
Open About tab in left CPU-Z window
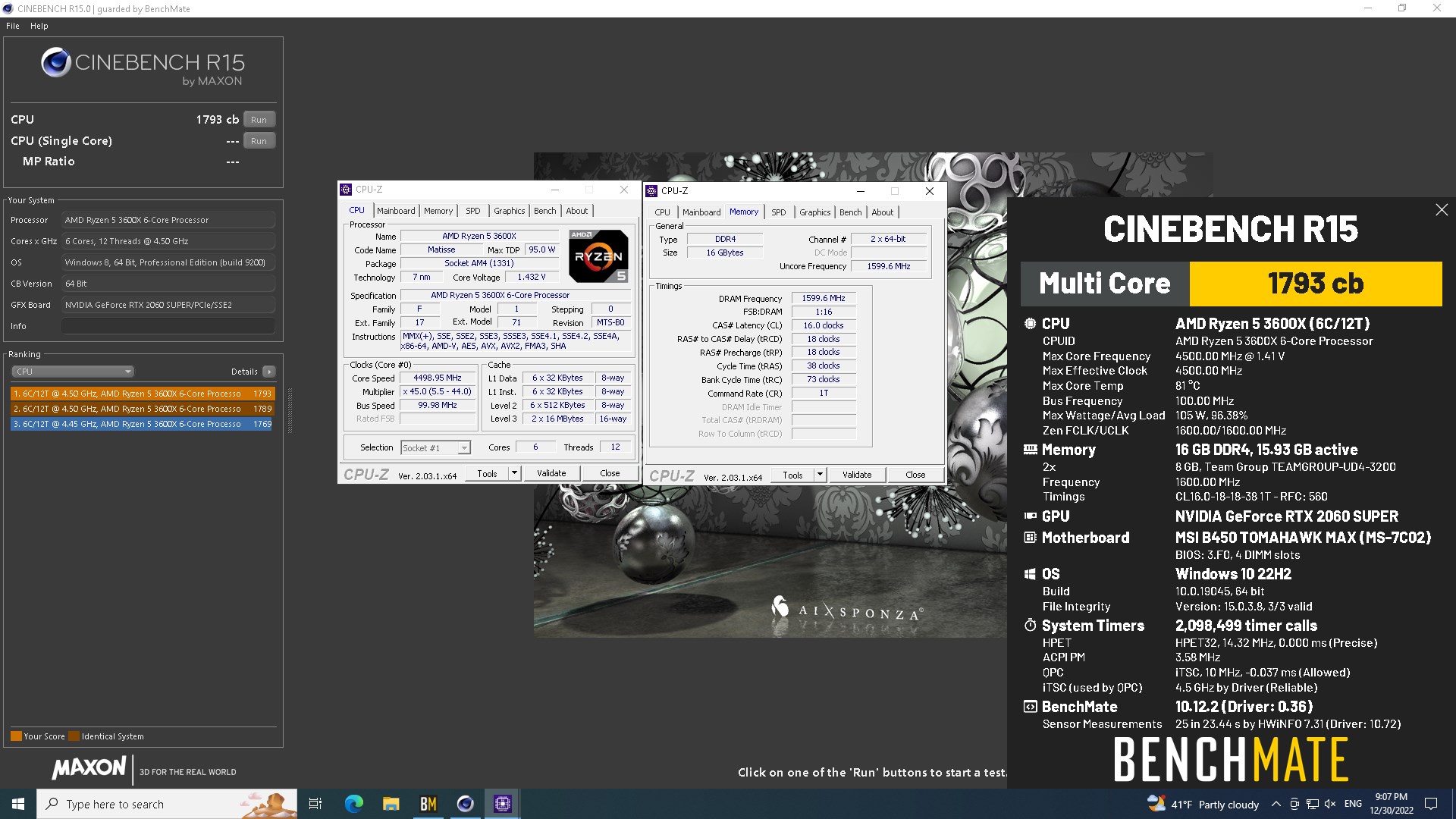577,211
